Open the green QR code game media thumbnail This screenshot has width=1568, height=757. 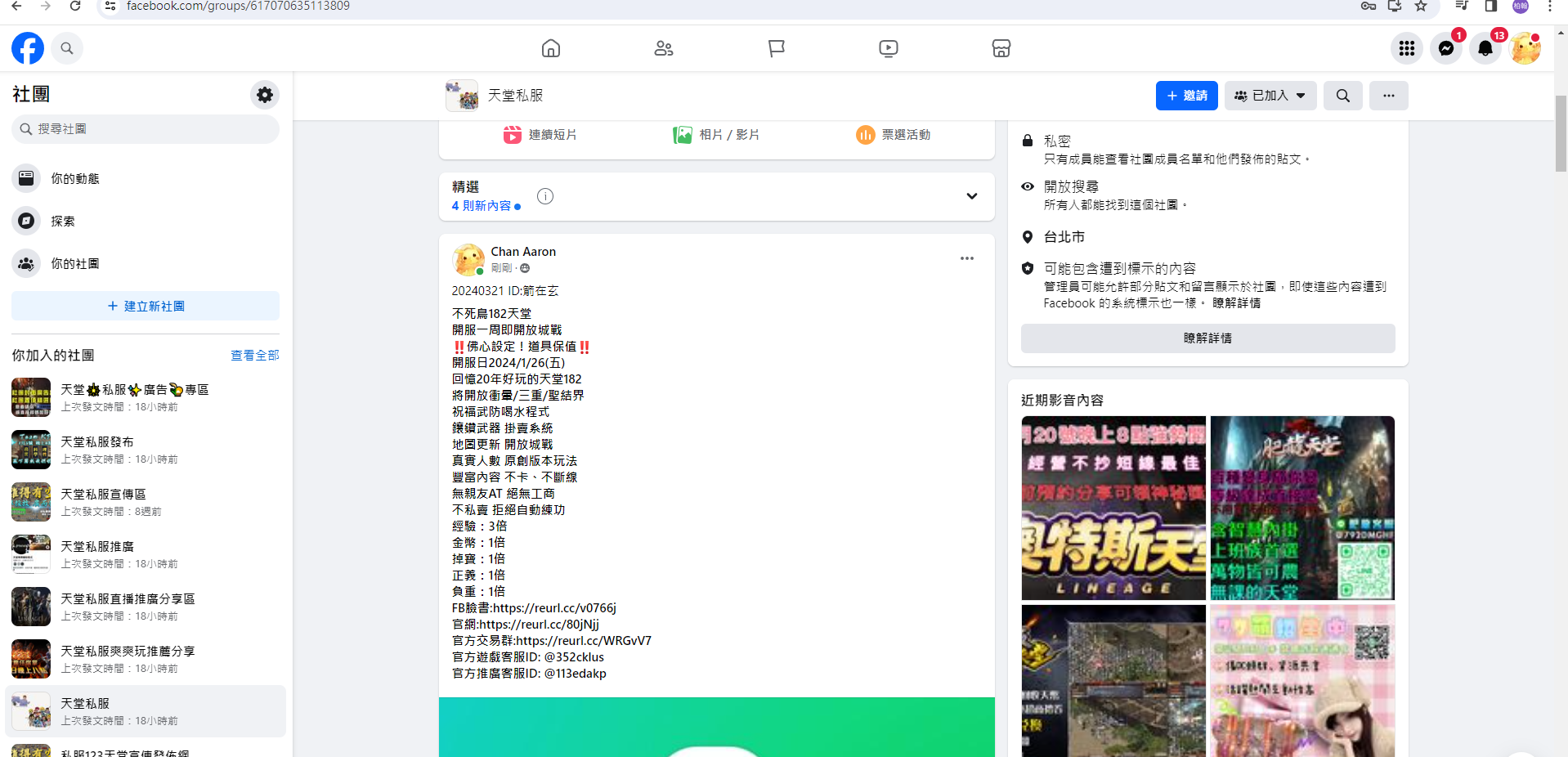coord(1302,508)
